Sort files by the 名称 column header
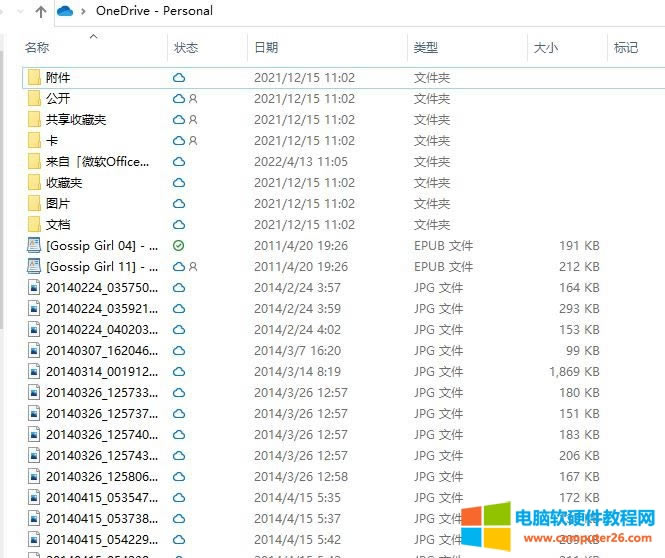The height and width of the screenshot is (558, 665). [37, 47]
